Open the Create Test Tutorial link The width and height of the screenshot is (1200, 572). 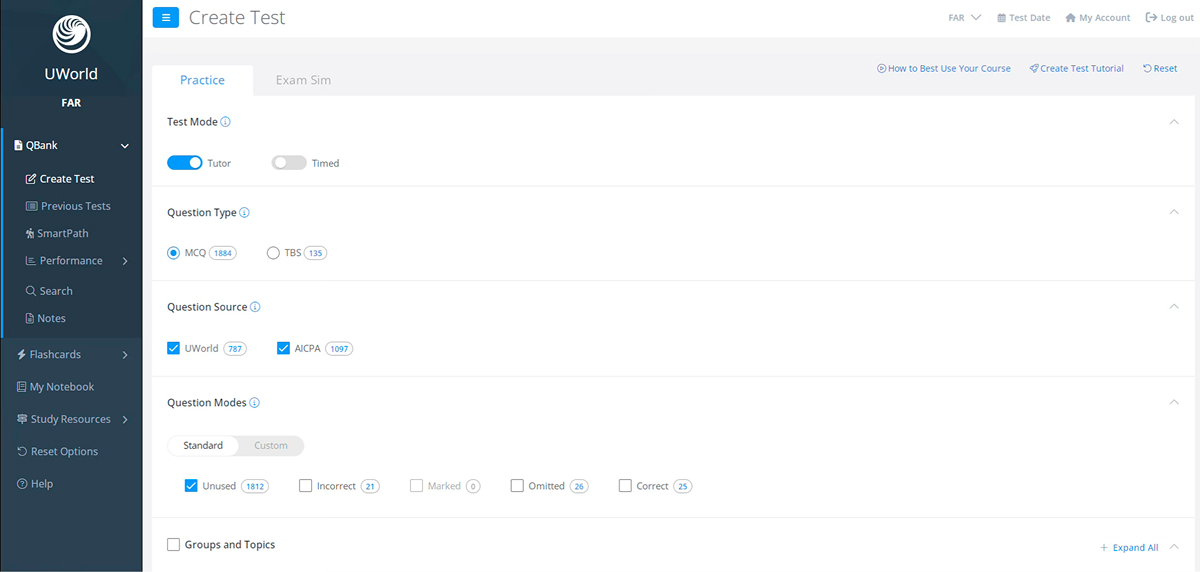[x=1076, y=69]
